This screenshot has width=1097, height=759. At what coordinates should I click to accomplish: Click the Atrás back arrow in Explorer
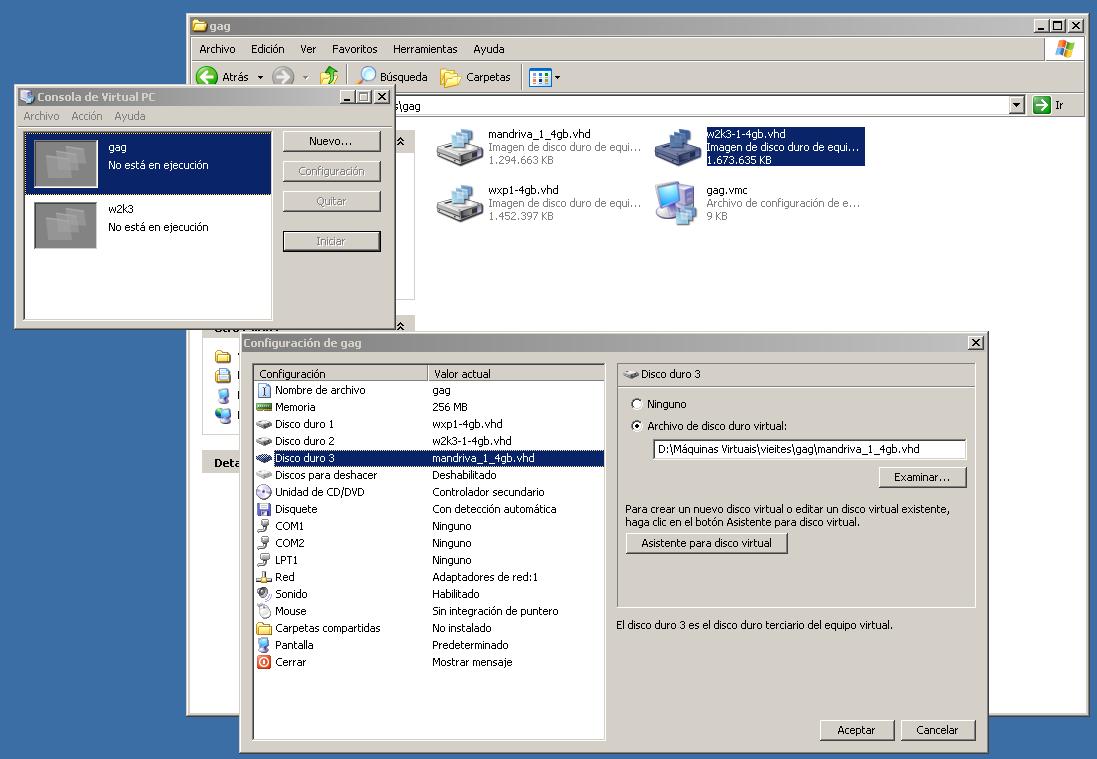point(207,77)
